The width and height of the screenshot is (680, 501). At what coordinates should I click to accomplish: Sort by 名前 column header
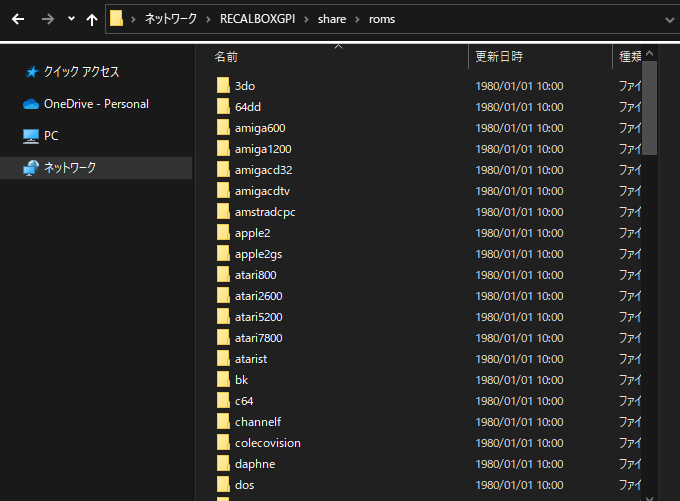pyautogui.click(x=226, y=57)
